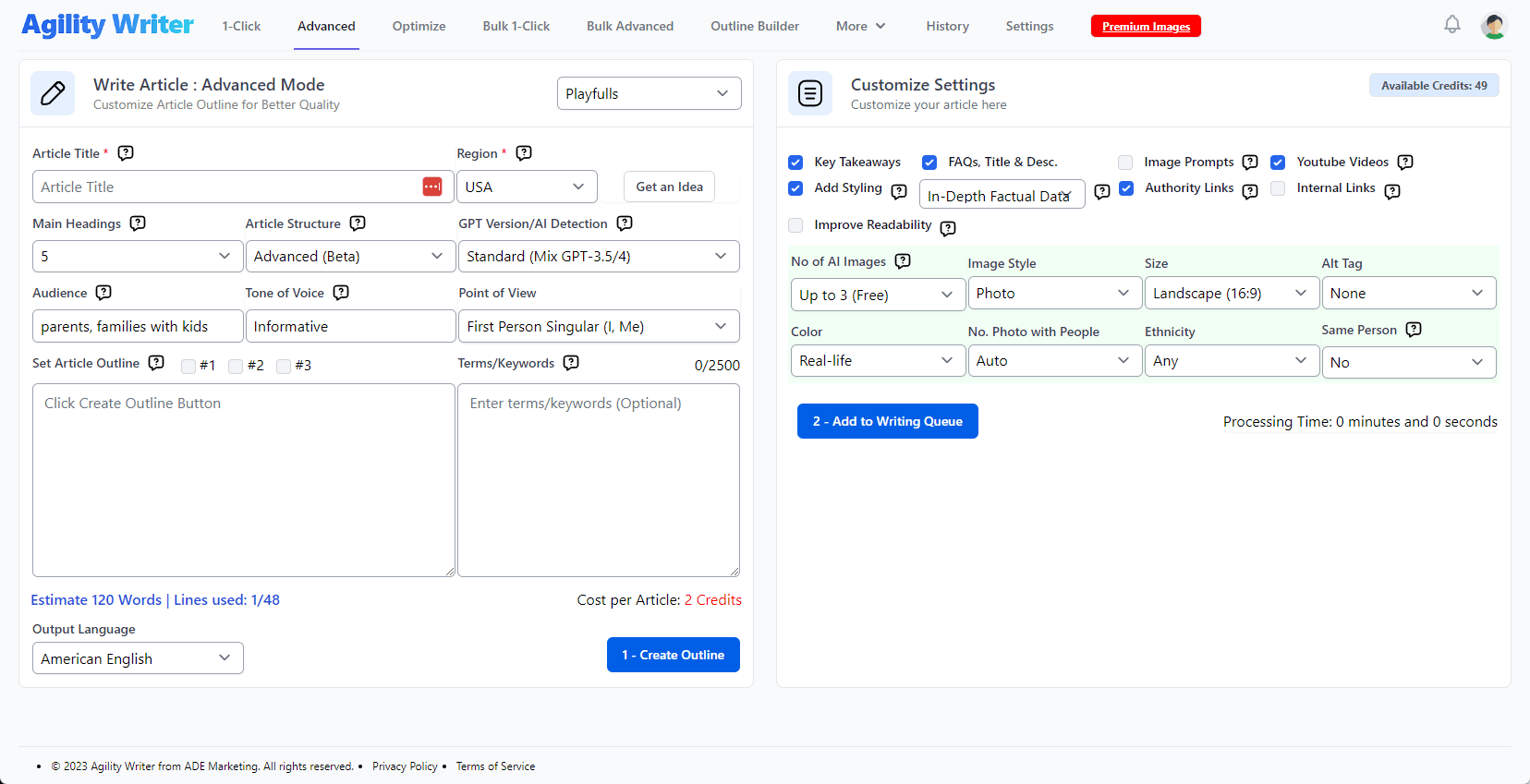Viewport: 1530px width, 784px height.
Task: Open Alt Tag None dropdown
Action: (1409, 293)
